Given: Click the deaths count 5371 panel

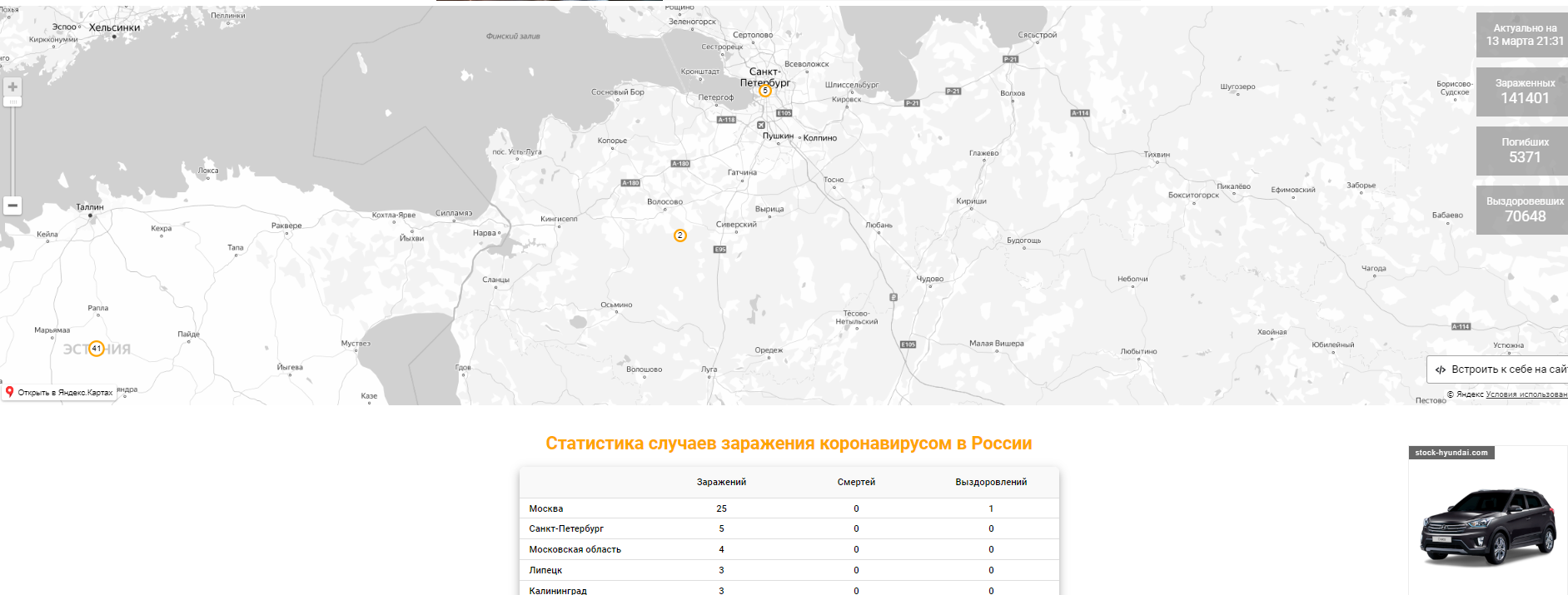Looking at the screenshot, I should [1522, 151].
